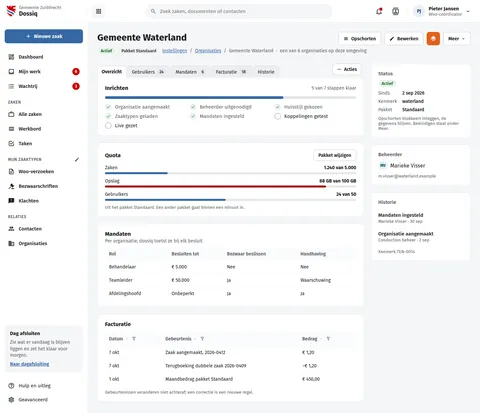Image resolution: width=480 pixels, height=413 pixels.
Task: Click the orange icon button next to Bewerken
Action: point(433,39)
